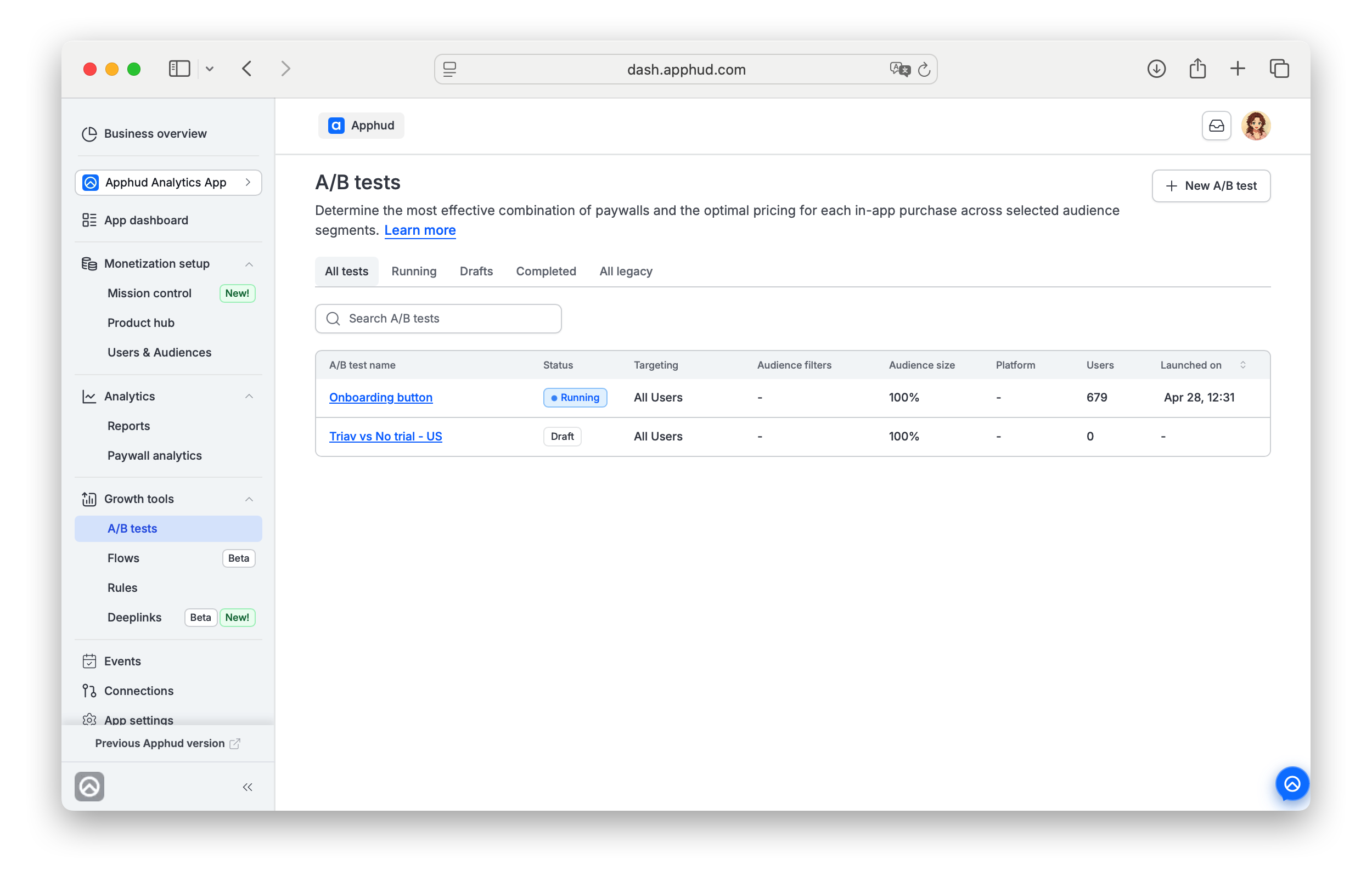Reload the page with the refresh icon
The height and width of the screenshot is (893, 1372).
pyautogui.click(x=924, y=70)
